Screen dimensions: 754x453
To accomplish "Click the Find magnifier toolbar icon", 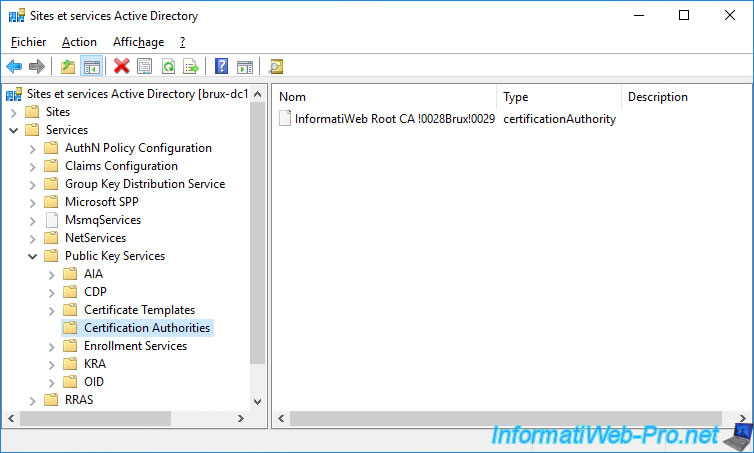I will point(276,67).
